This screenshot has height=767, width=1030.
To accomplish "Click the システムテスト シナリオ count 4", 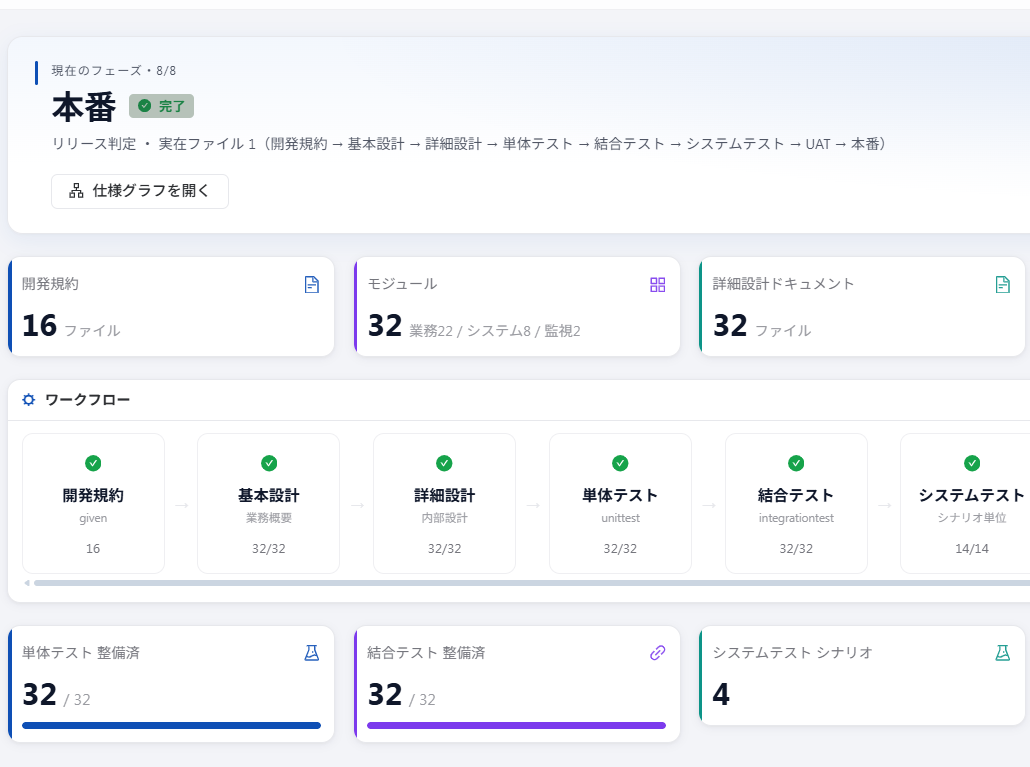I will pyautogui.click(x=721, y=695).
